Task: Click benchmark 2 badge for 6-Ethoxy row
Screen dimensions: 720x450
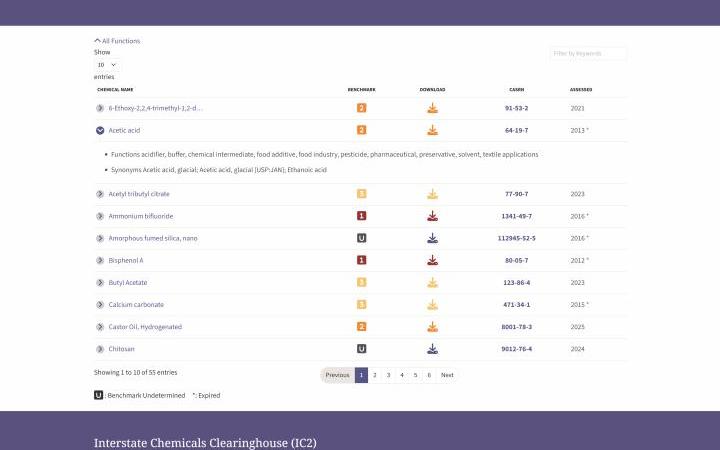Action: (x=361, y=108)
